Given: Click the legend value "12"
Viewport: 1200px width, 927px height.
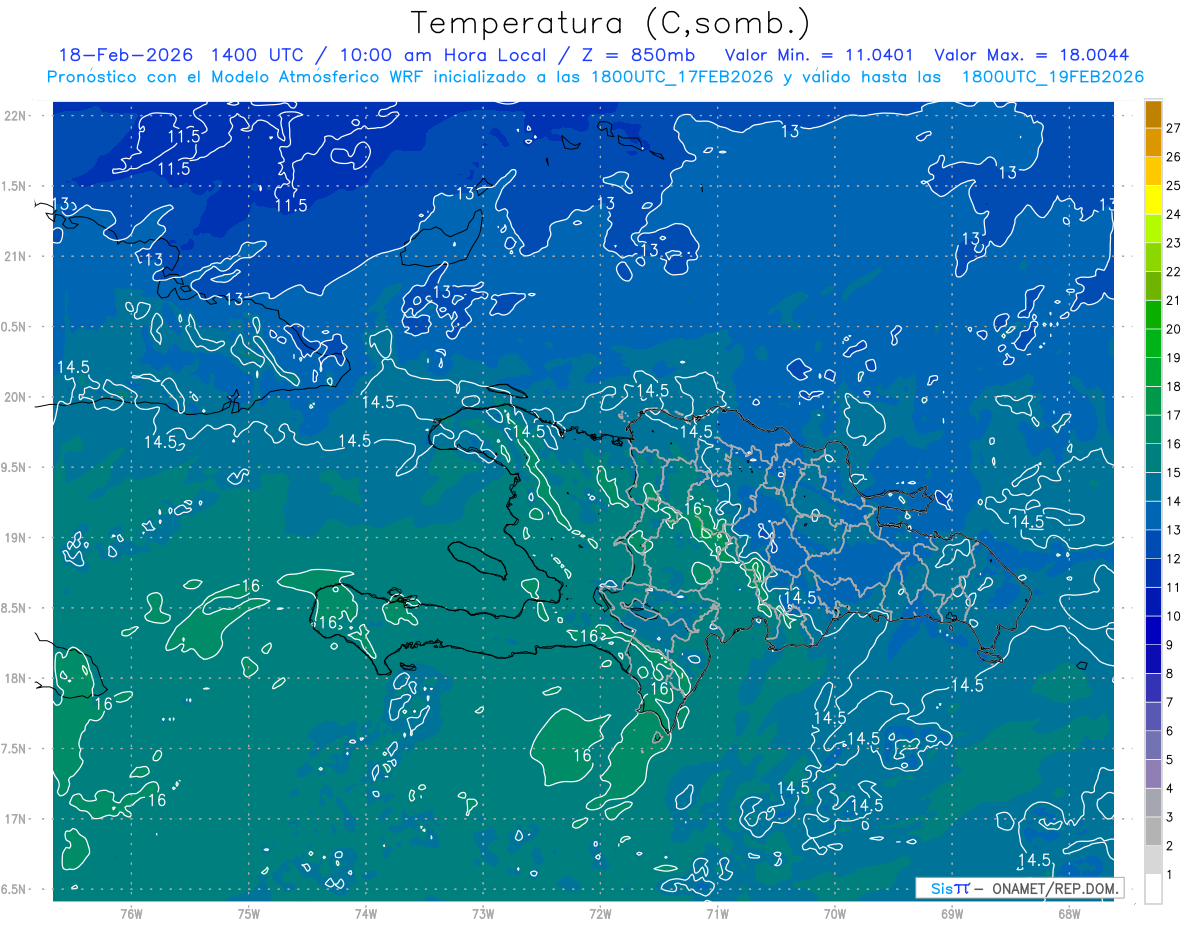Looking at the screenshot, I should (x=1174, y=558).
